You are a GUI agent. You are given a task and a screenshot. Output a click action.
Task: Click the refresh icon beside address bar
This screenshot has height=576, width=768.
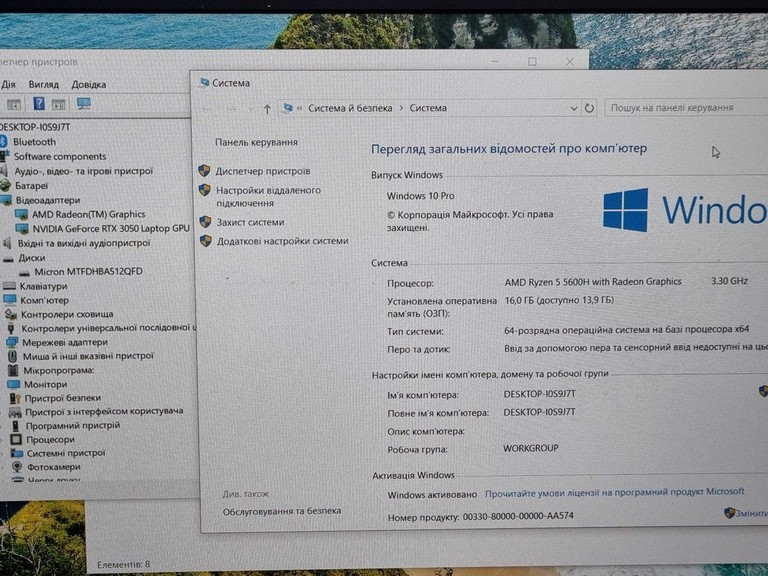[x=589, y=108]
